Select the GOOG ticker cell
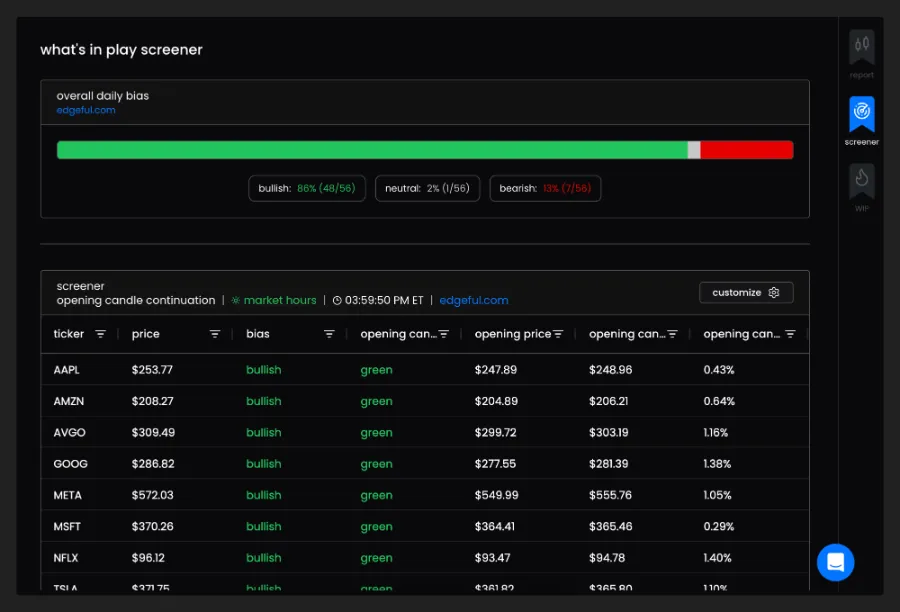 [71, 464]
